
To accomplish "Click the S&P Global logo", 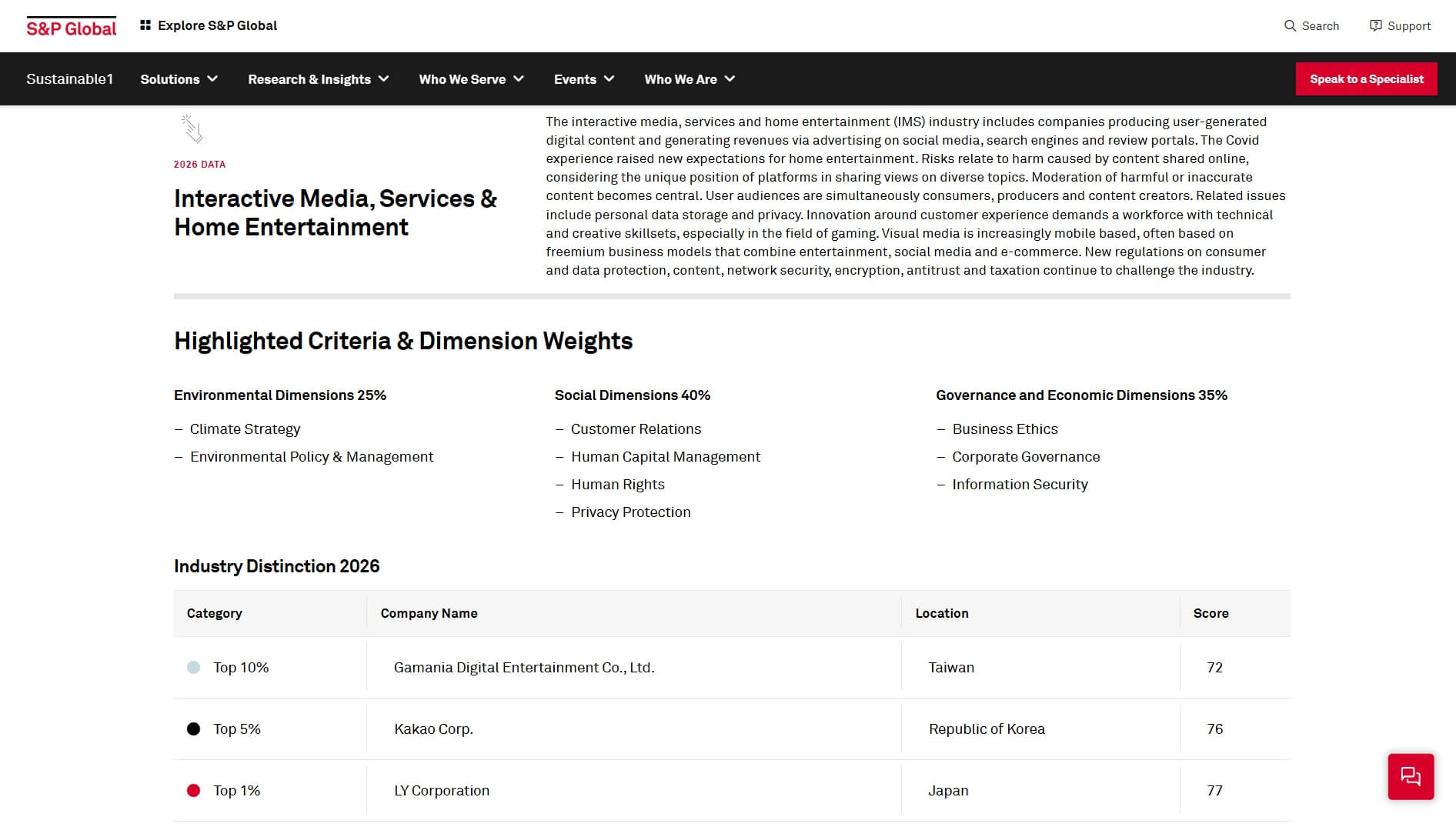I will (x=71, y=27).
